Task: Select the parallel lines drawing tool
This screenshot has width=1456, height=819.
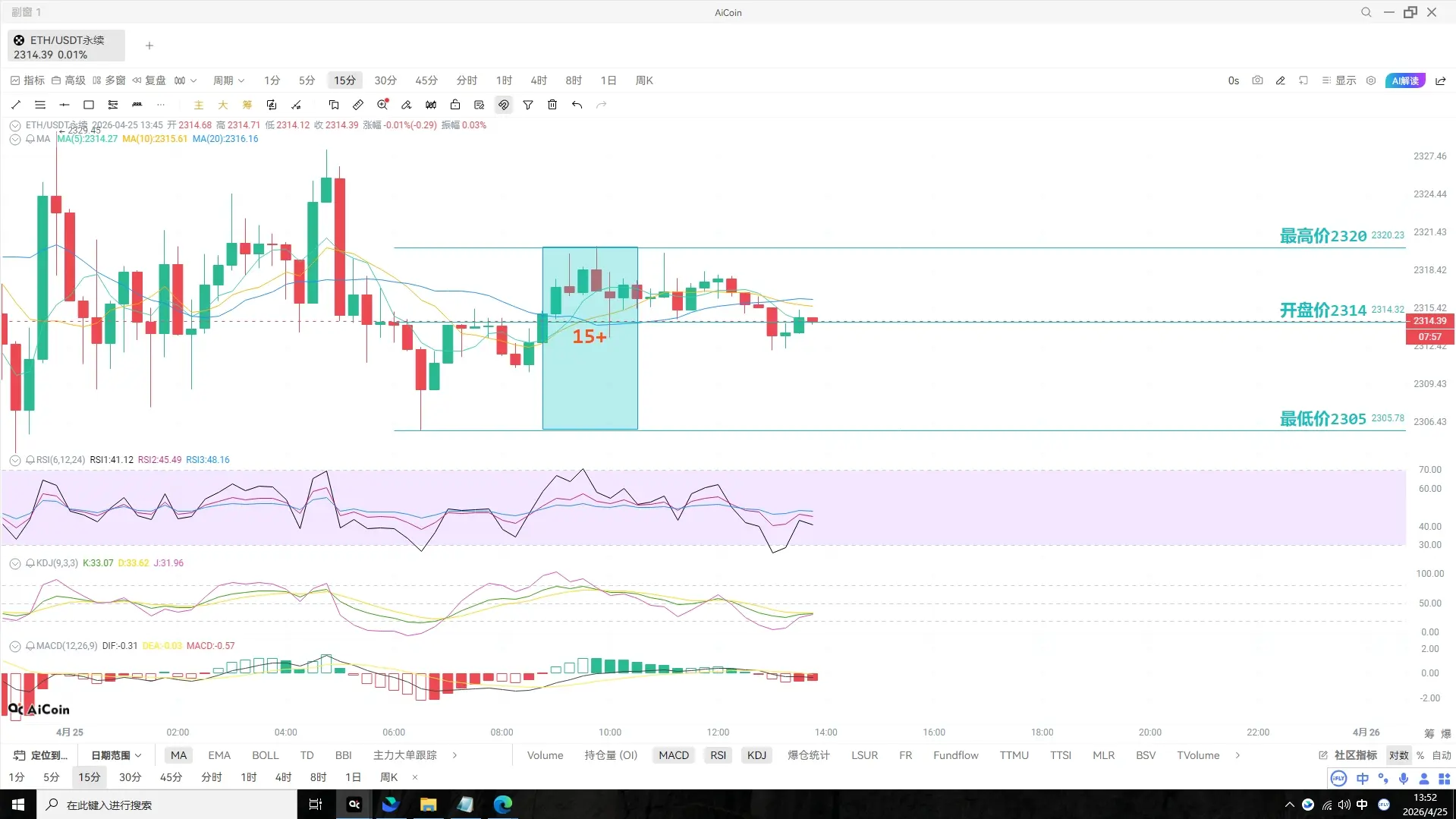Action: [x=40, y=105]
